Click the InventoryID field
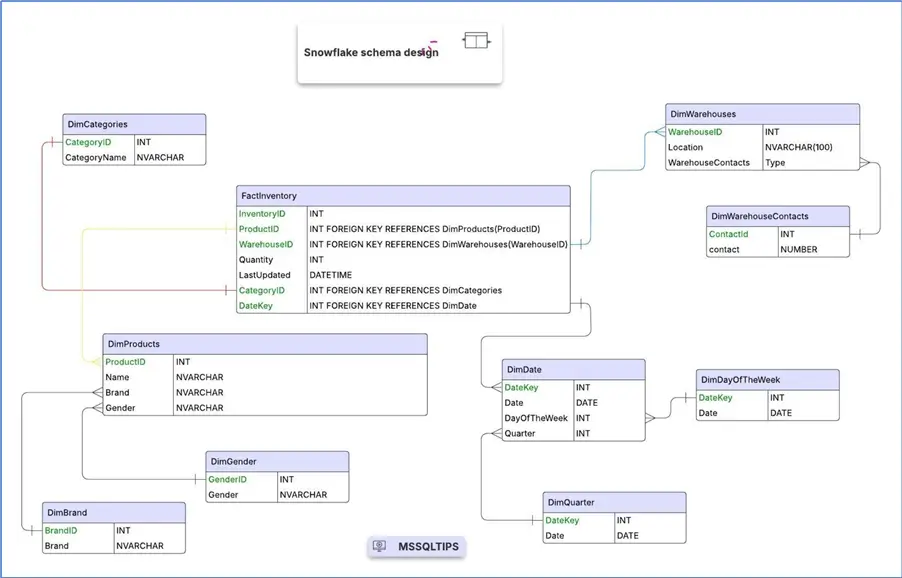This screenshot has width=902, height=578. click(262, 214)
